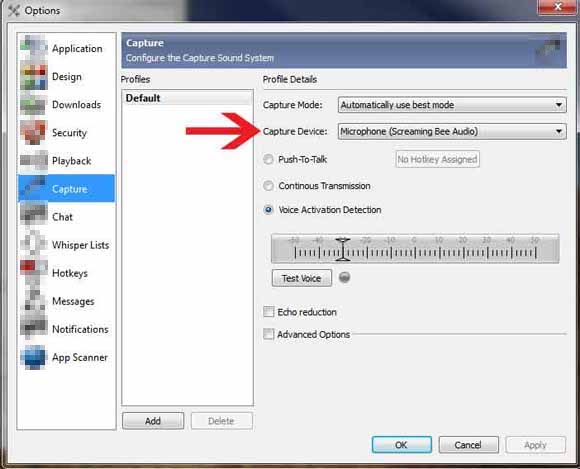Open the Capture Device dropdown
The width and height of the screenshot is (580, 469).
coord(452,131)
